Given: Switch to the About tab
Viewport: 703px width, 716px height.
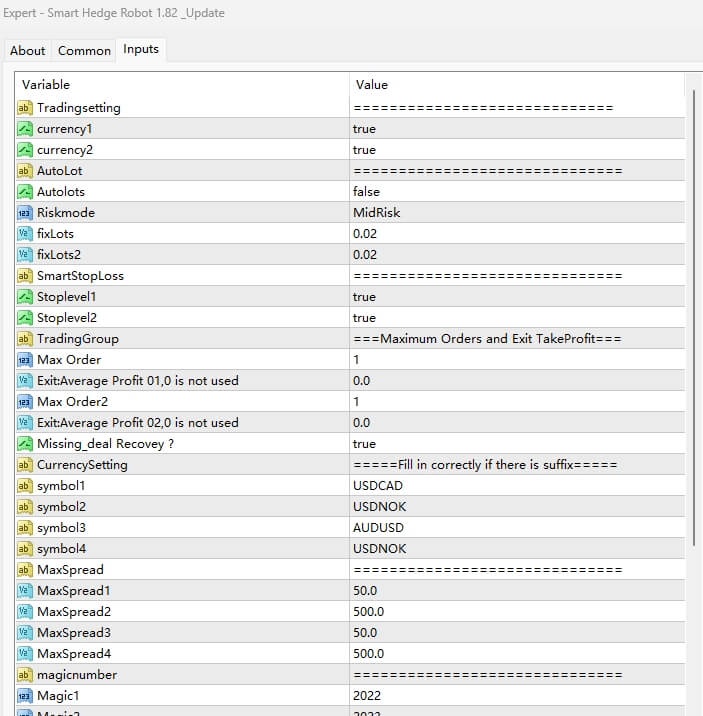Looking at the screenshot, I should 28,51.
